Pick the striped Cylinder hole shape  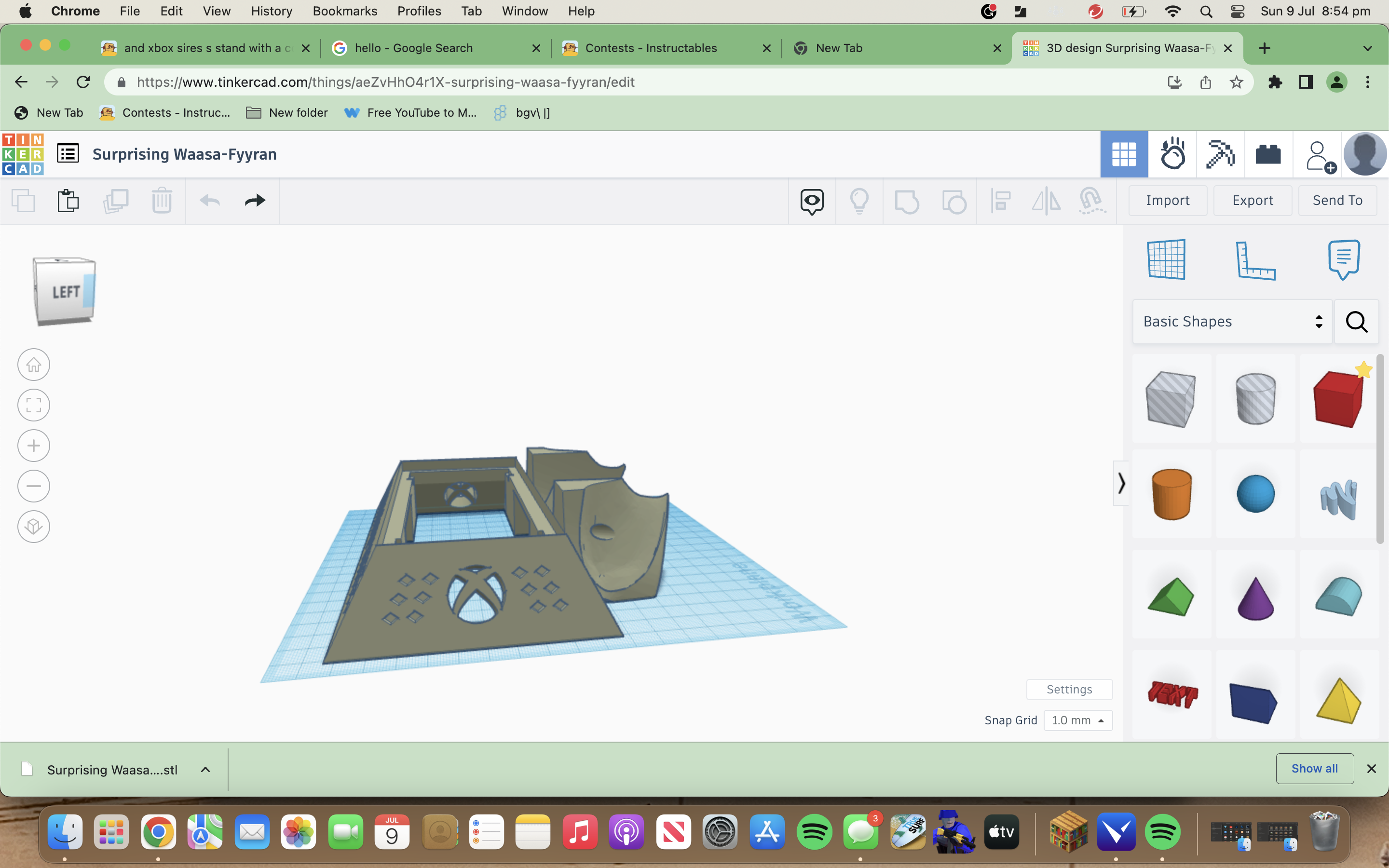[x=1255, y=398]
